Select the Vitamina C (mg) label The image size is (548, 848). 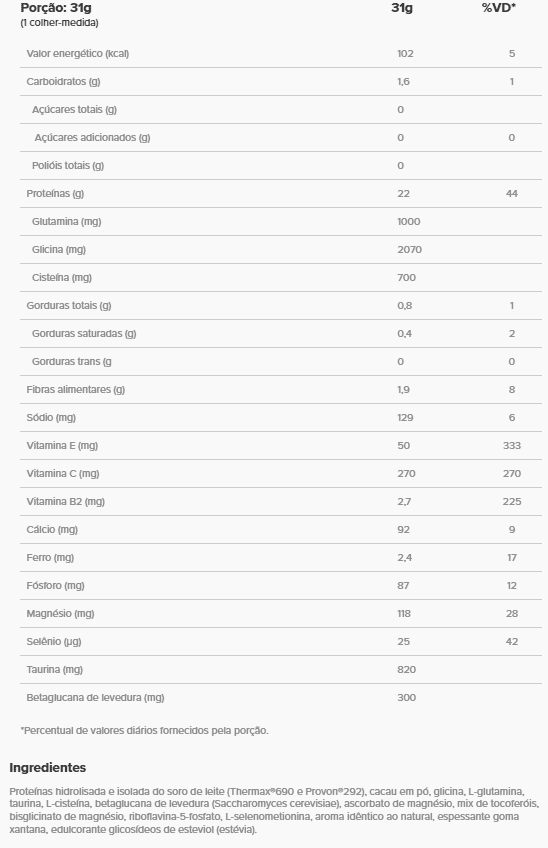[x=63, y=474]
